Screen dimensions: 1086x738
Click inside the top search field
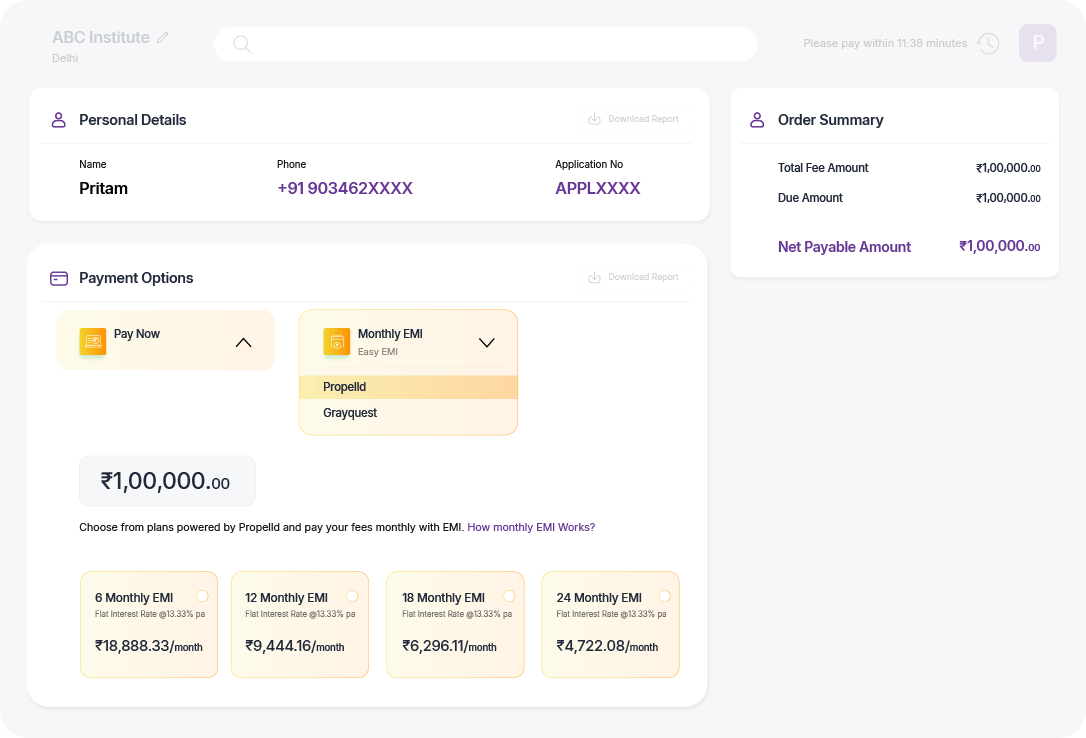pyautogui.click(x=485, y=44)
